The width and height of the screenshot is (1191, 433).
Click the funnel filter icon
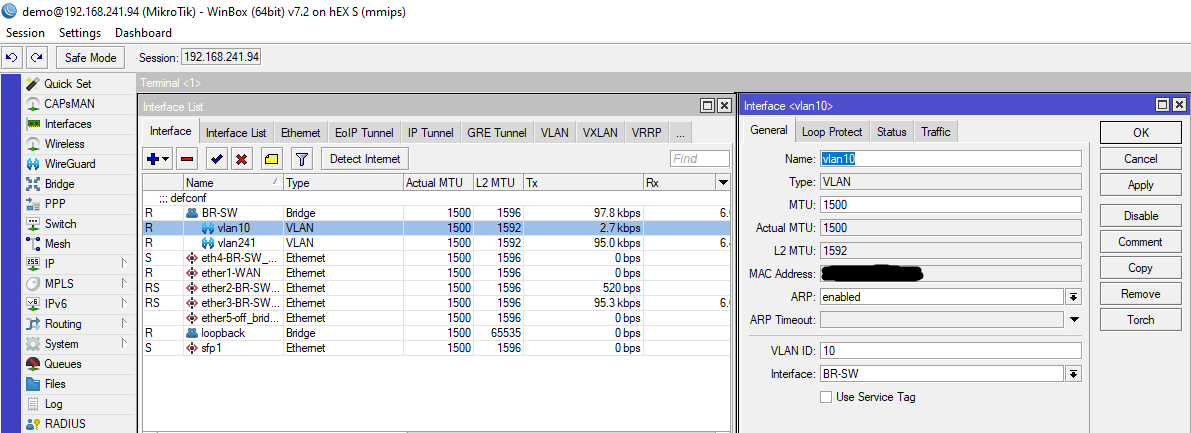pyautogui.click(x=302, y=159)
